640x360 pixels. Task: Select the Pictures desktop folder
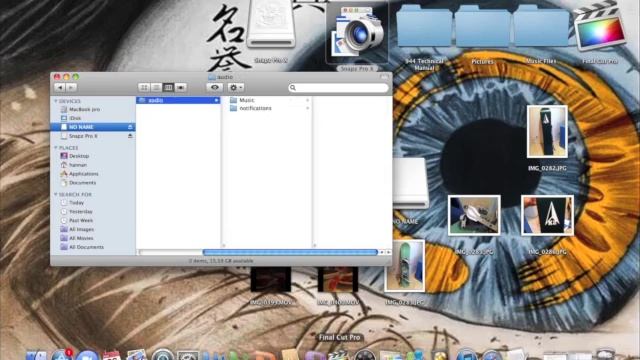(x=483, y=25)
